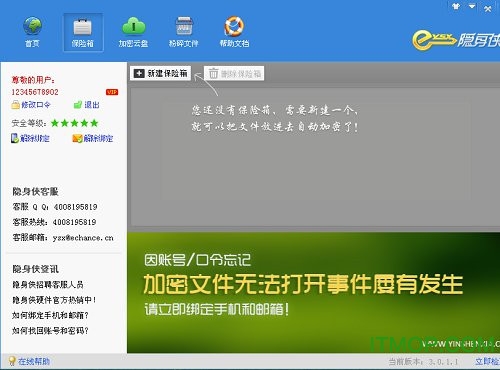Open the 首页 home globe icon
500x370 pixels.
pos(32,32)
